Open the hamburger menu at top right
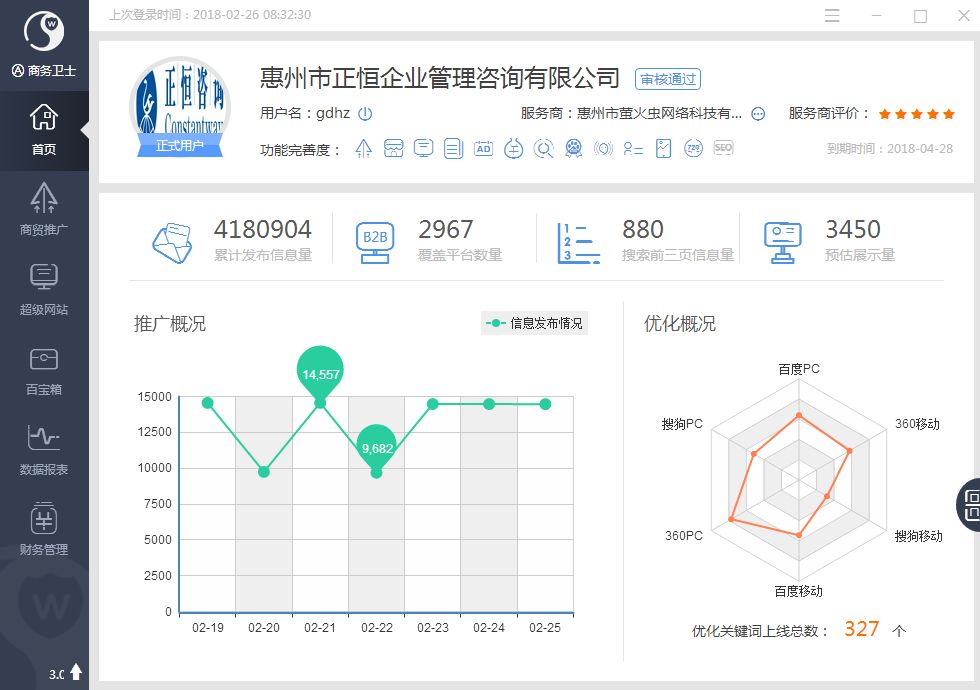This screenshot has width=980, height=690. (x=832, y=16)
